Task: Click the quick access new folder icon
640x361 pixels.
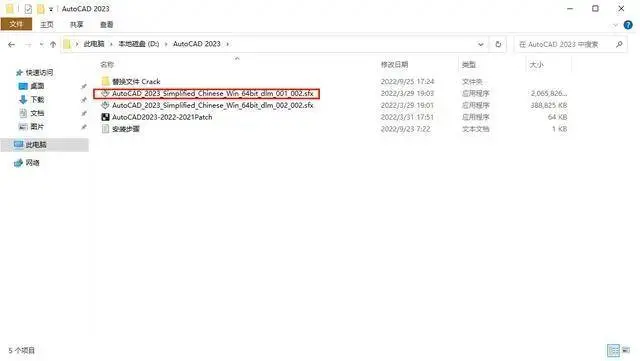Action: click(41, 9)
